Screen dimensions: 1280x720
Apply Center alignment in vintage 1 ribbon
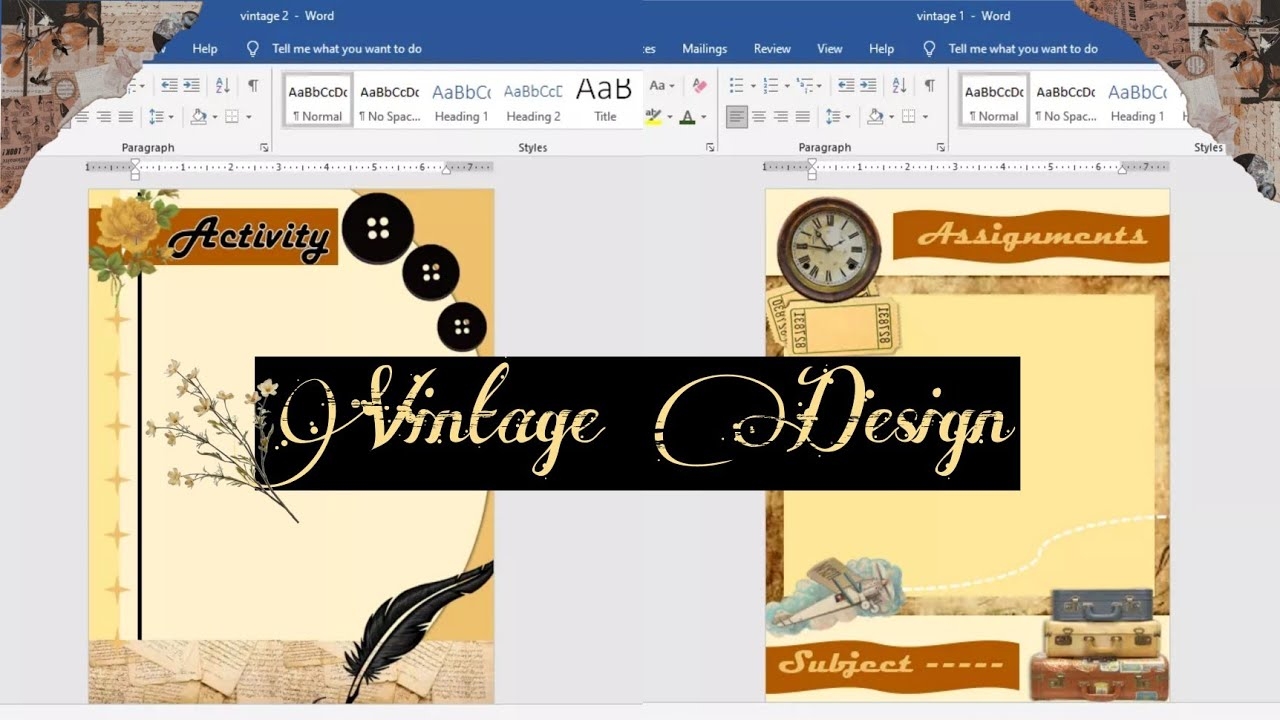coord(757,117)
